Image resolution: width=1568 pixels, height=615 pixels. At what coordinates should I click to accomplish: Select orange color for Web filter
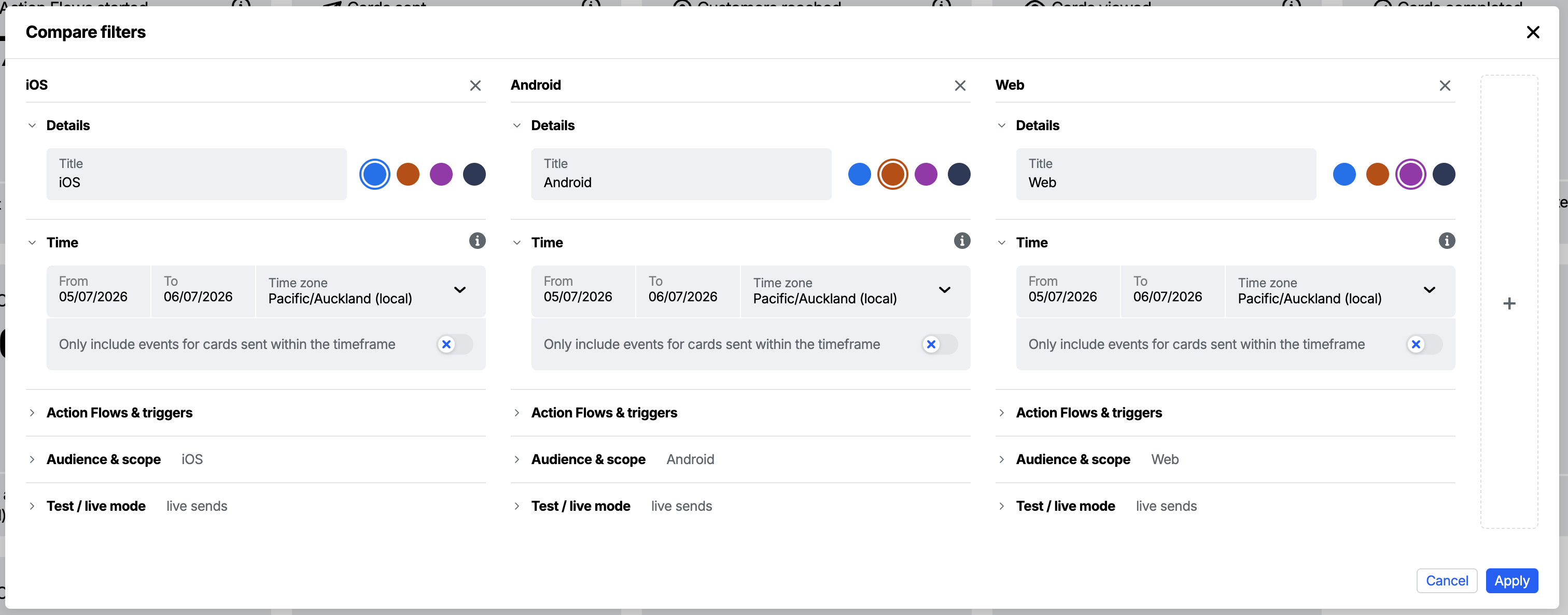[1378, 174]
